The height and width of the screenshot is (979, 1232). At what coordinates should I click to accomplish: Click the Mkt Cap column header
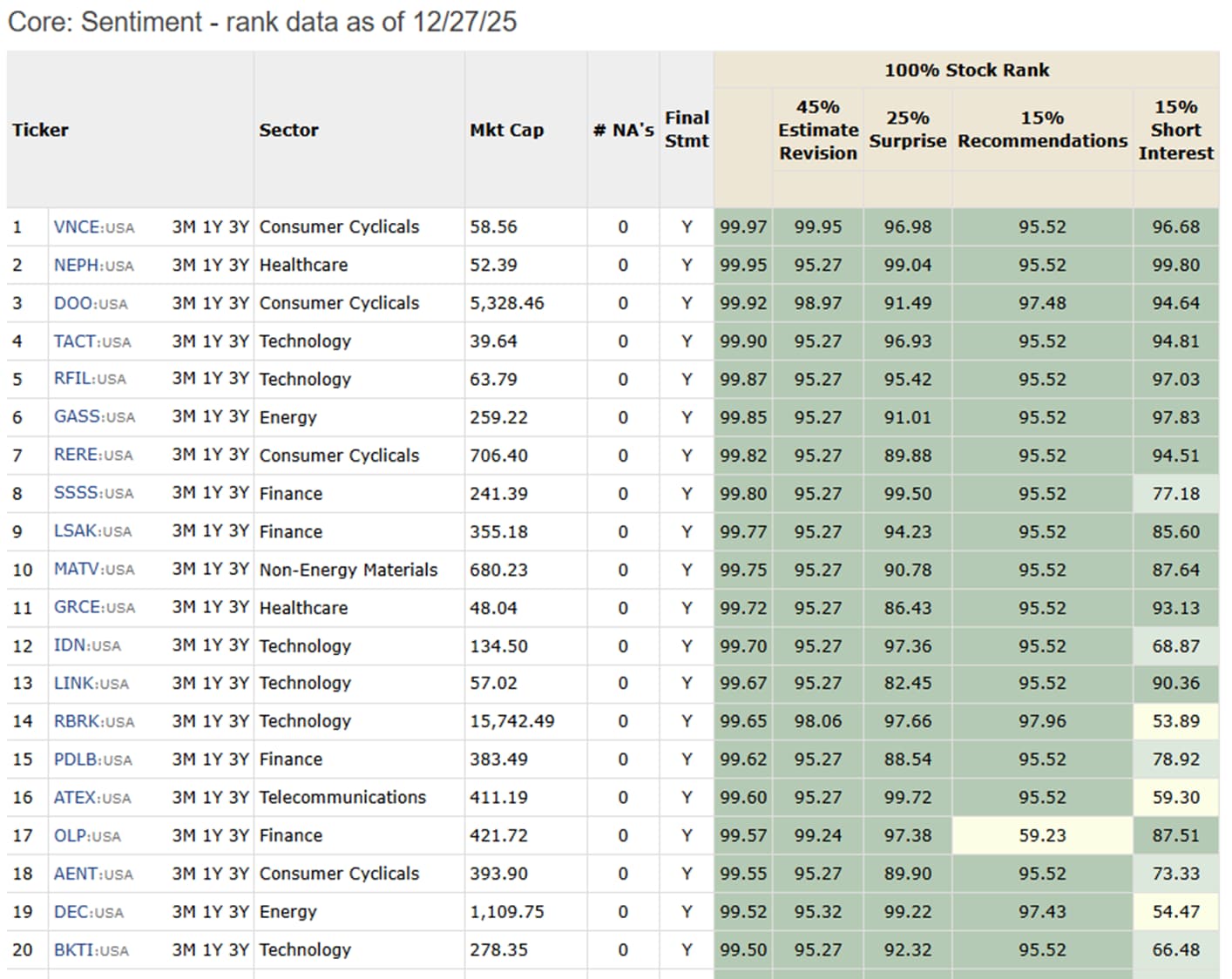pos(506,131)
